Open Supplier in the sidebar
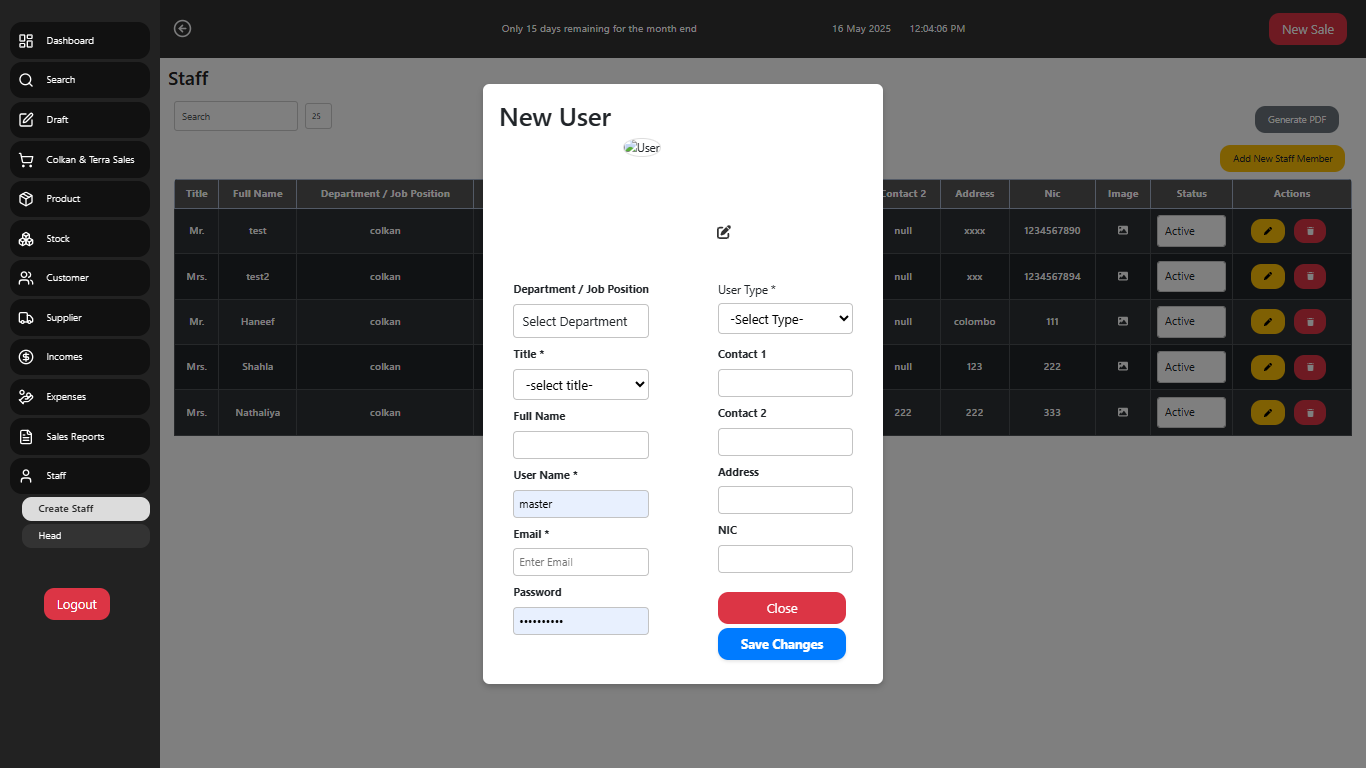1366x768 pixels. pyautogui.click(x=80, y=318)
